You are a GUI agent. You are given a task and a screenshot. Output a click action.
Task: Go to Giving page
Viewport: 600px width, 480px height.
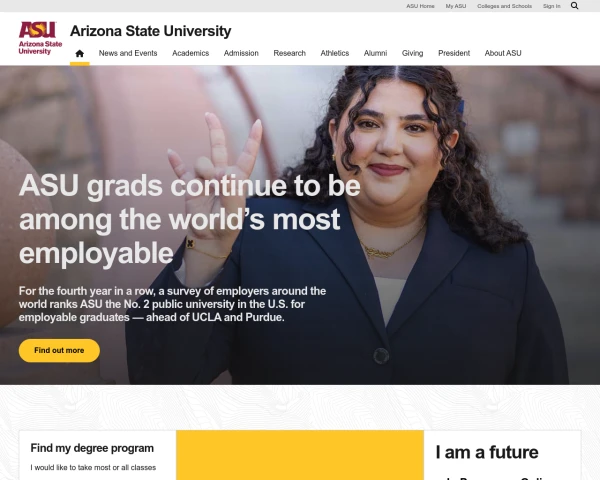coord(412,53)
